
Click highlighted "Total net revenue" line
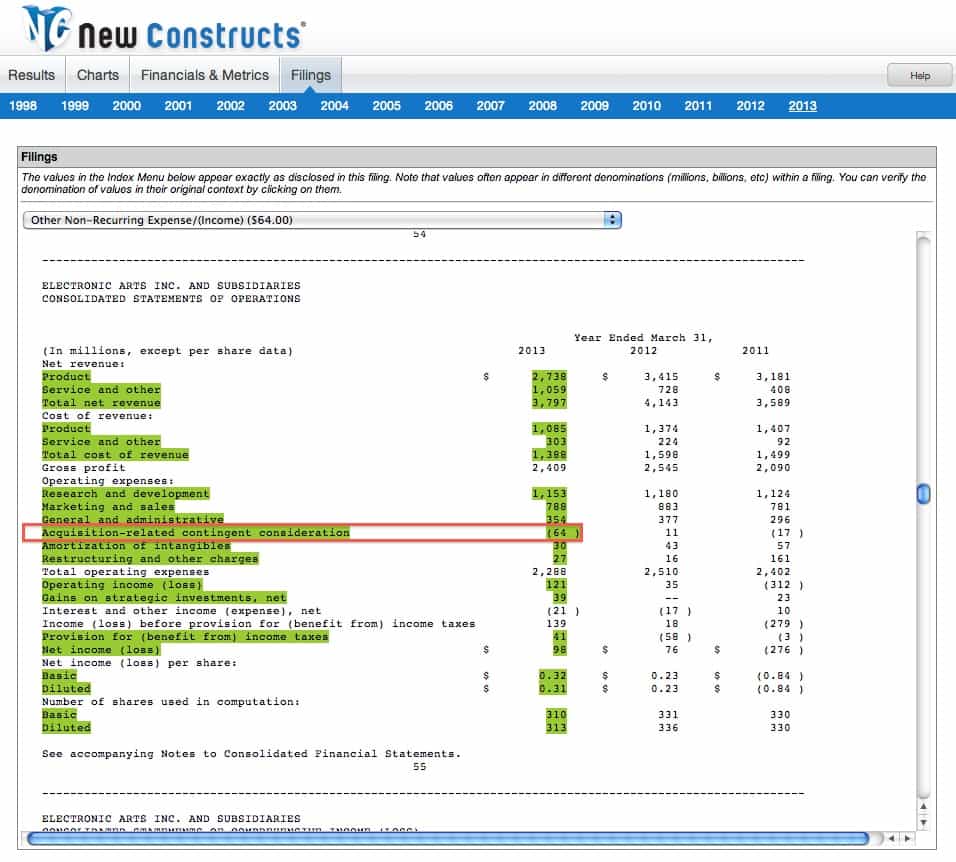101,403
